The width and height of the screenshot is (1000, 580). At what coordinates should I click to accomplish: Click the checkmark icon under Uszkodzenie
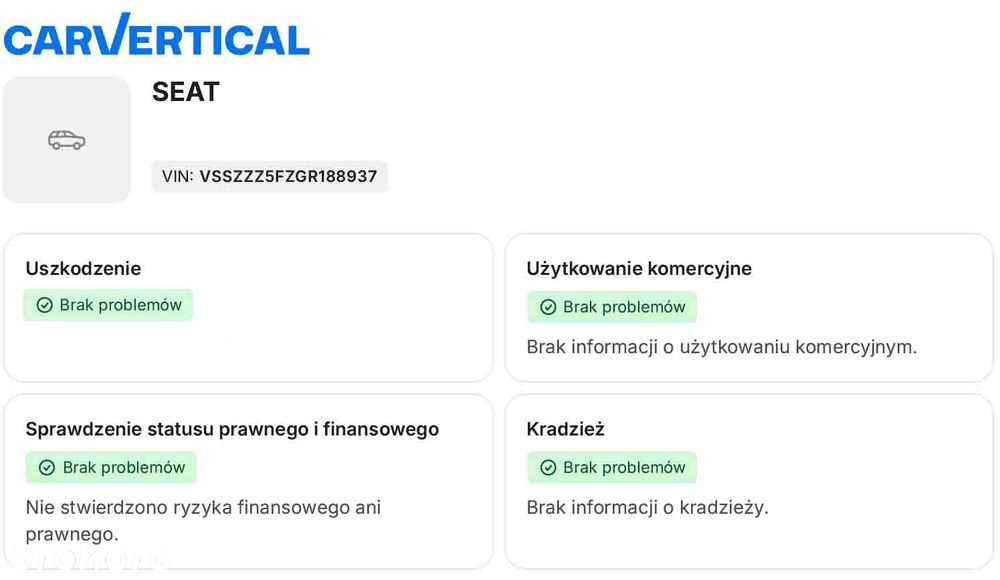click(44, 305)
